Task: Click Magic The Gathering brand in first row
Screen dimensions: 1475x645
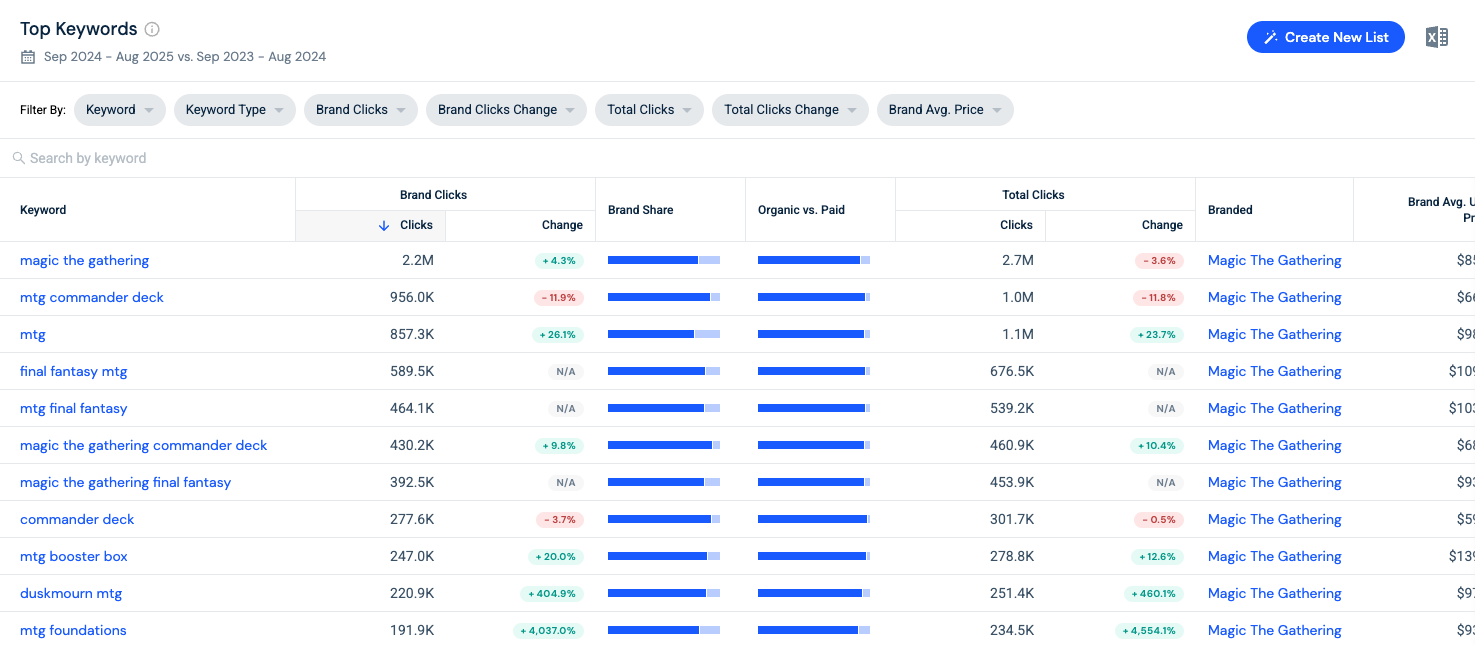Action: pos(1274,260)
